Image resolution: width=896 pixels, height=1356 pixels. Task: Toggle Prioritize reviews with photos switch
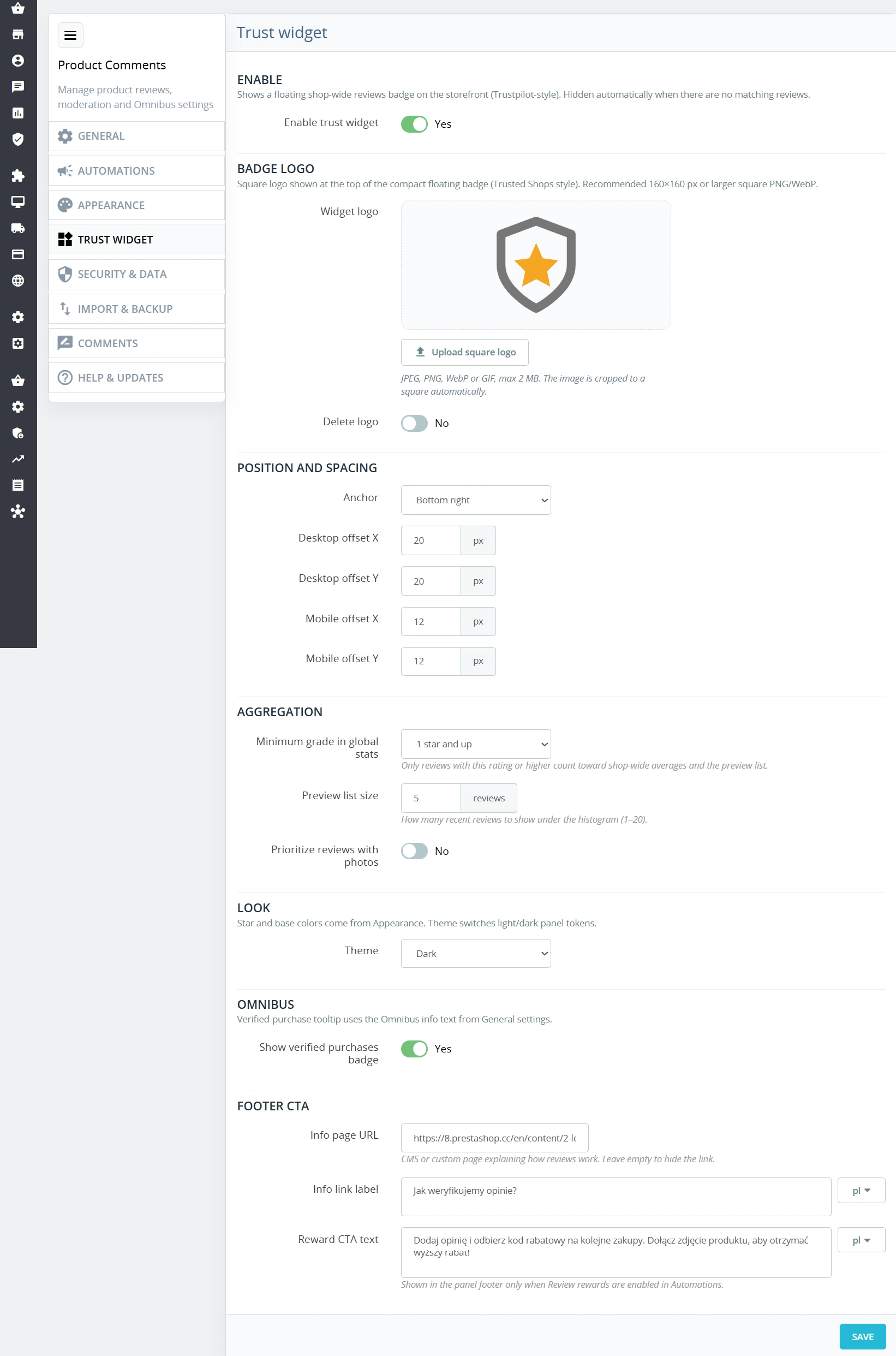pyautogui.click(x=414, y=851)
